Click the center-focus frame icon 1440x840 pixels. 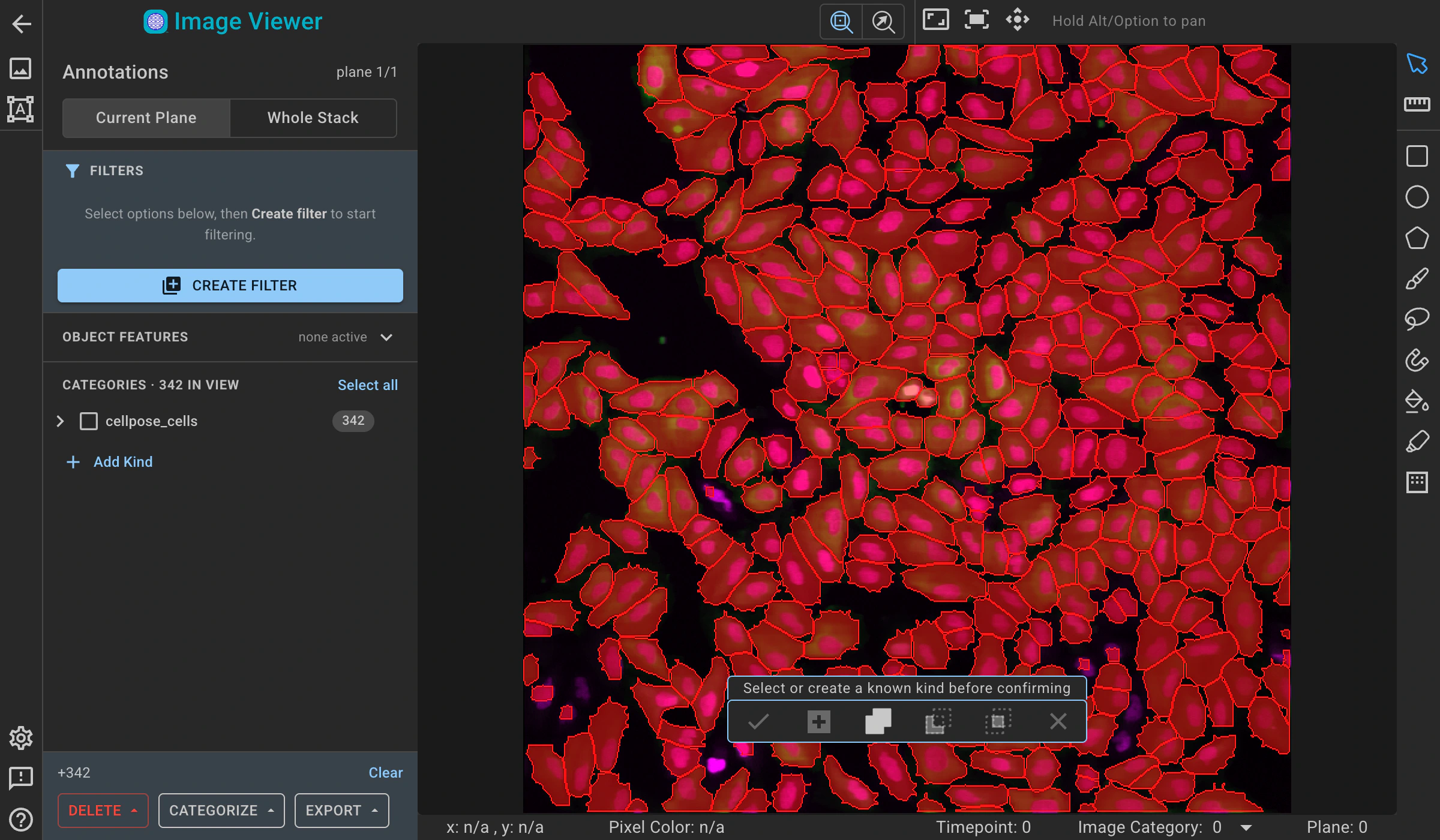pos(977,20)
